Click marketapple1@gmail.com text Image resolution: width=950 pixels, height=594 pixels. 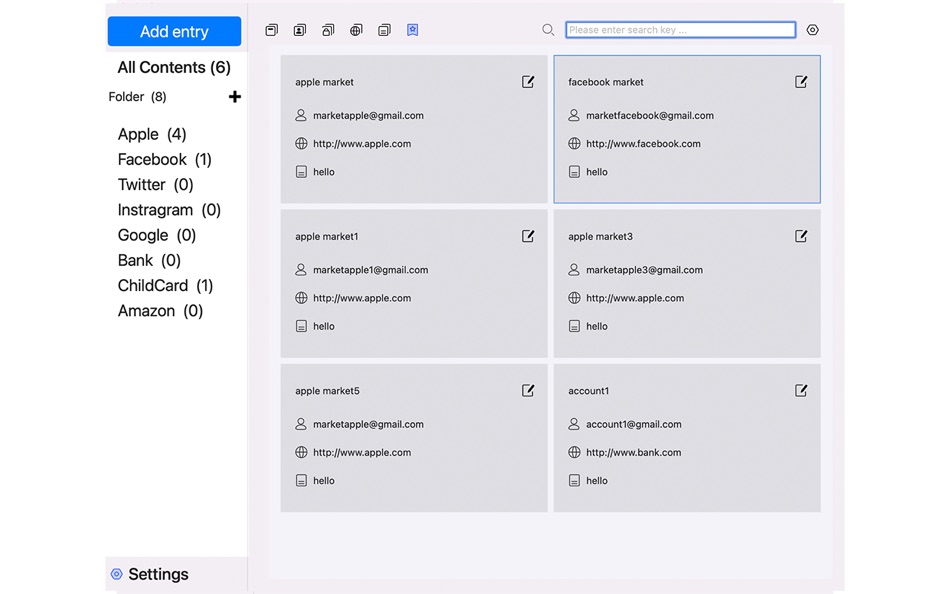click(x=370, y=270)
